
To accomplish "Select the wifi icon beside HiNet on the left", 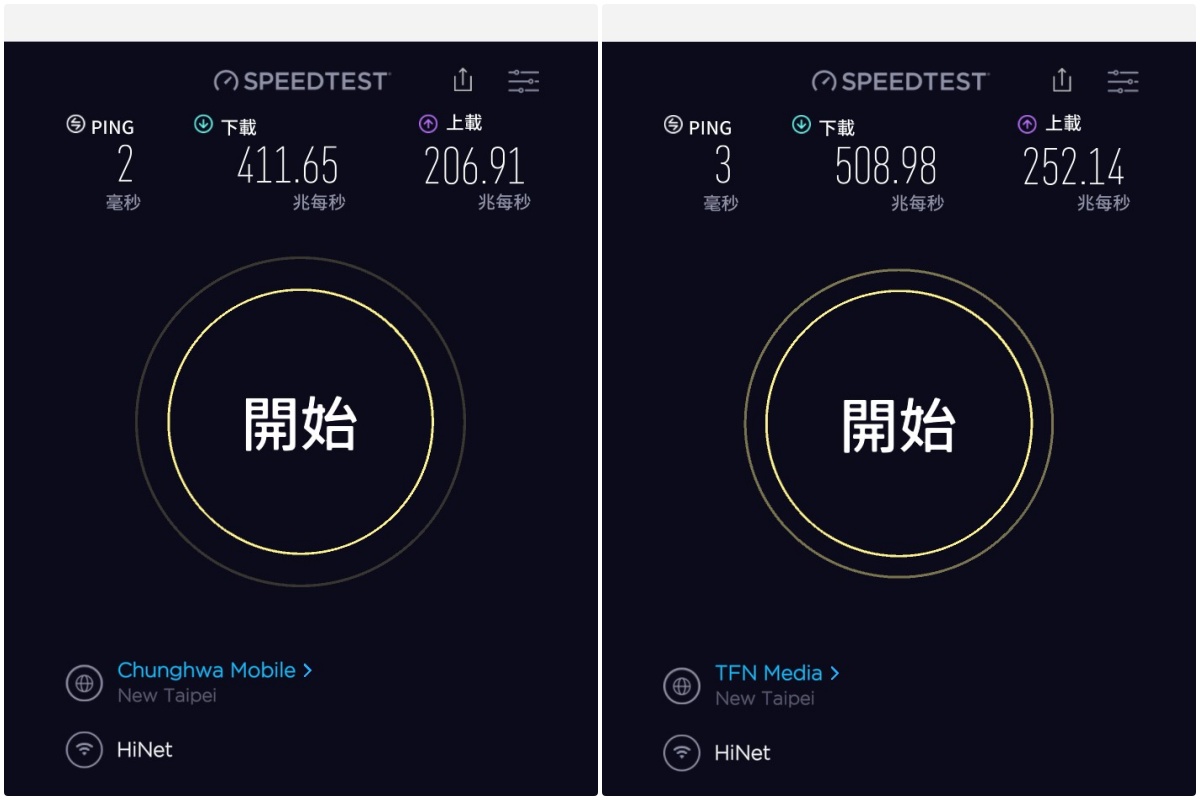I will [85, 750].
